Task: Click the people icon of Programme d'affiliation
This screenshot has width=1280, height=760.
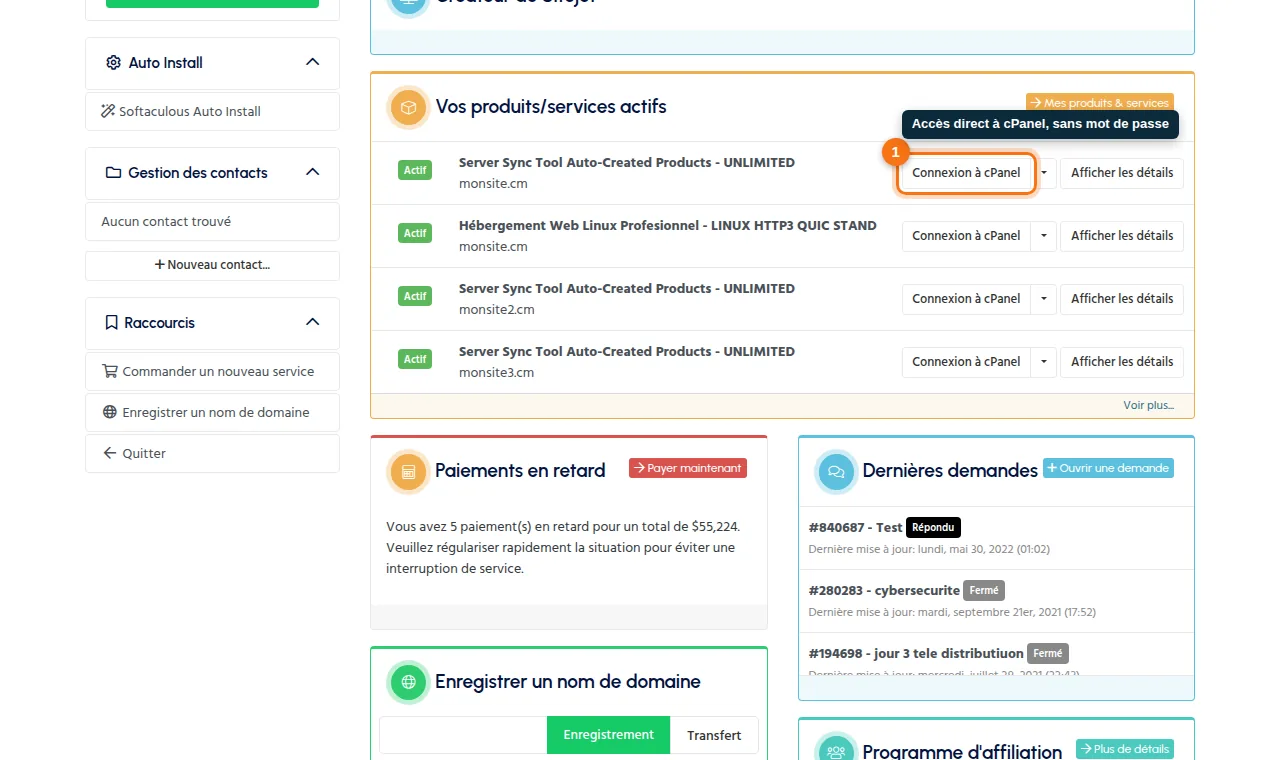Action: click(836, 752)
